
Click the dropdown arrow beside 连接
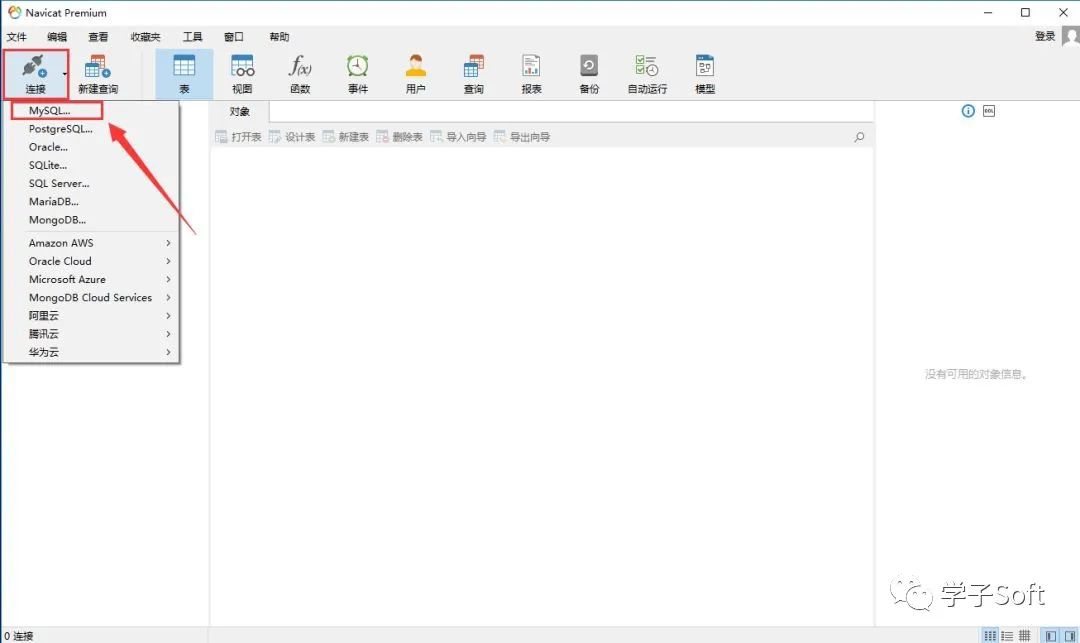(x=65, y=74)
